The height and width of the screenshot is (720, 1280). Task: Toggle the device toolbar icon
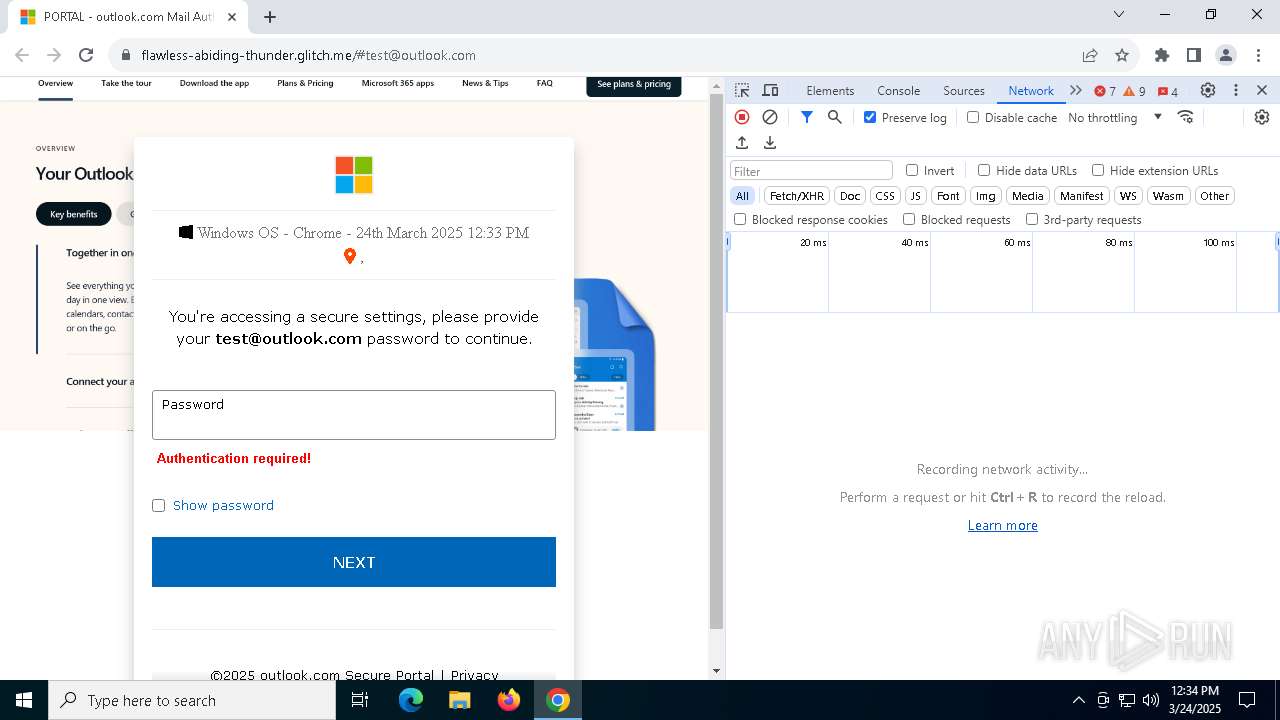[770, 90]
